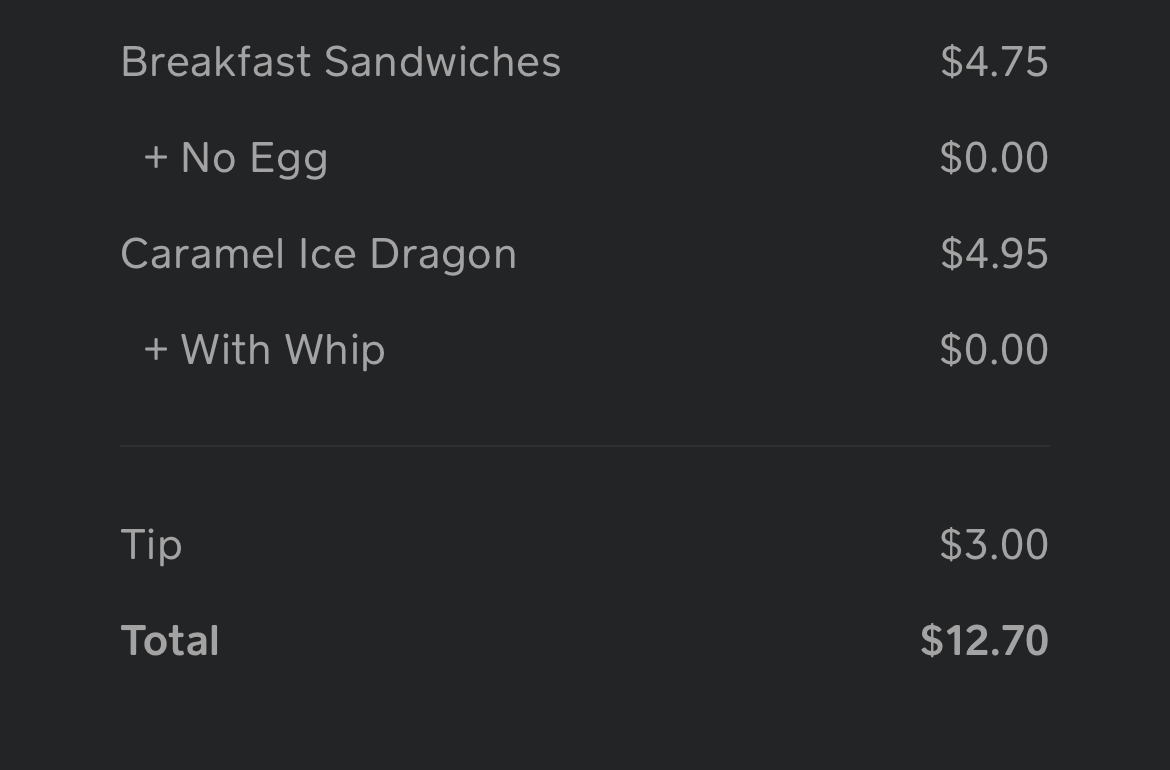
Task: Click the horizontal divider above Tip
Action: 585,445
